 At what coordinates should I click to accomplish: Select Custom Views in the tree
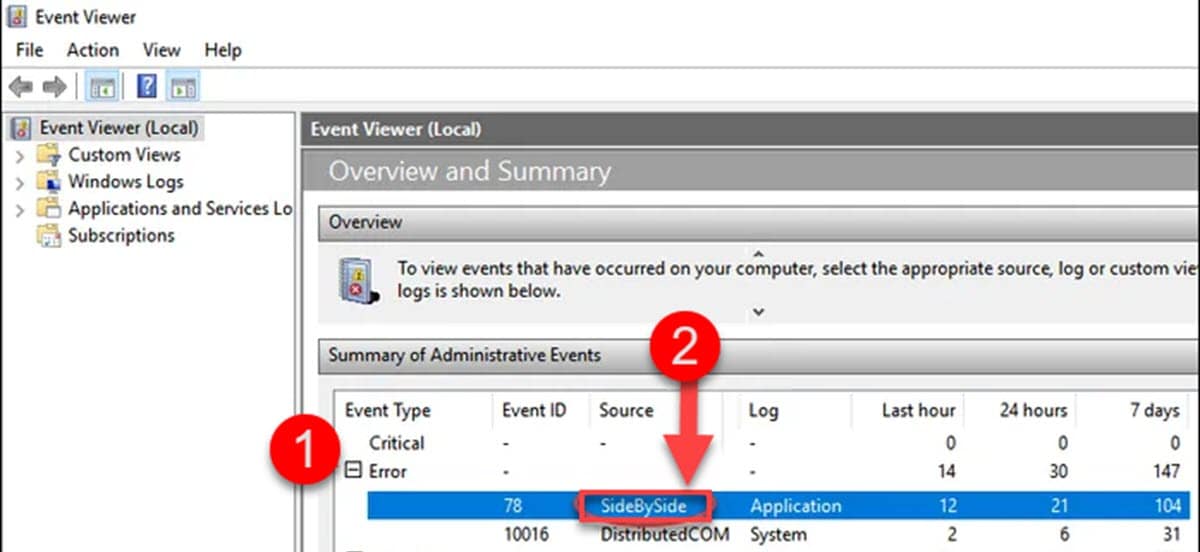[124, 155]
